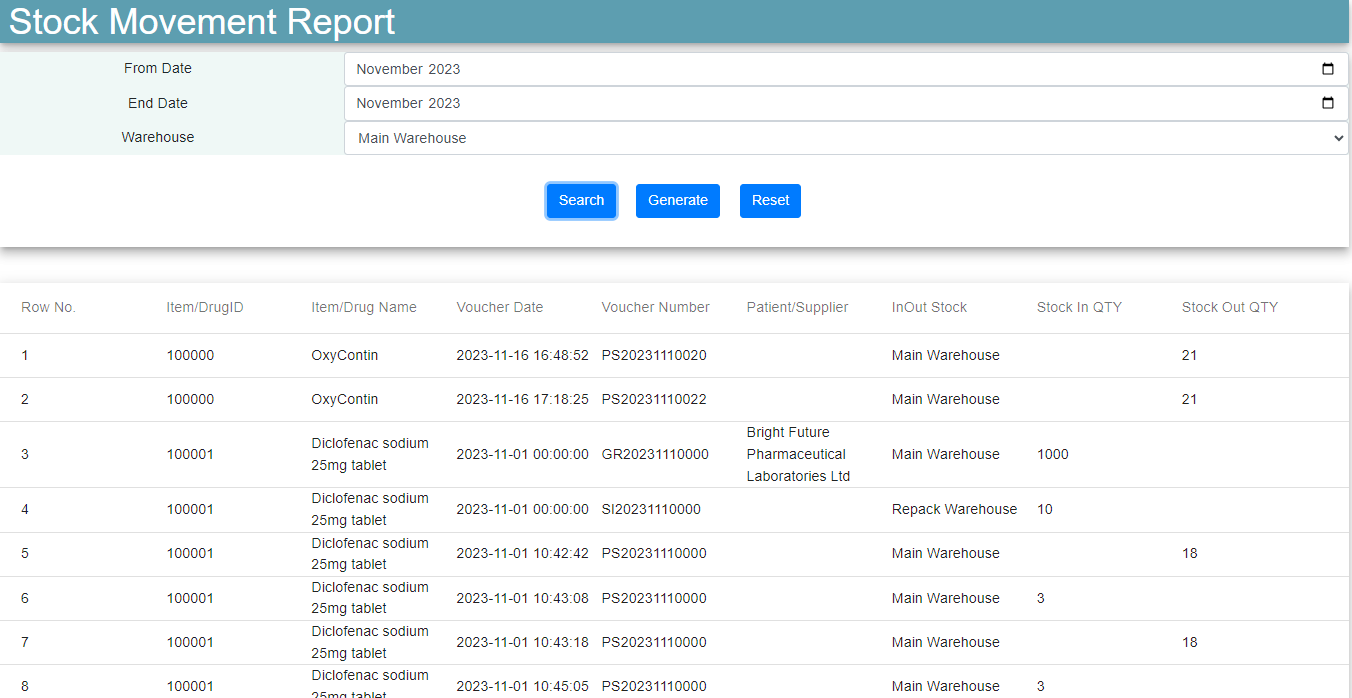Click Stock Out 21 in the PS20231110022 row
The height and width of the screenshot is (698, 1352).
coord(1189,399)
